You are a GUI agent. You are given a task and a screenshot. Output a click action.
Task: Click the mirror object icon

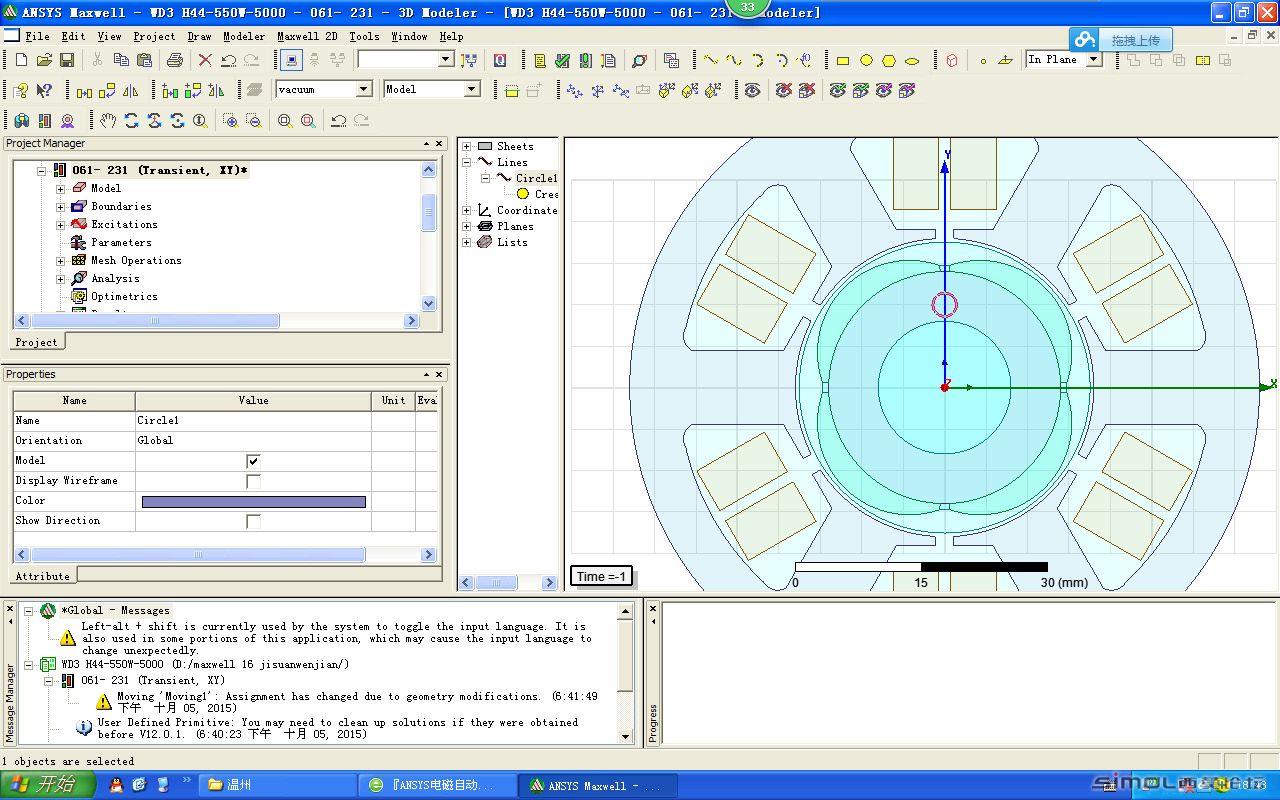pos(130,90)
